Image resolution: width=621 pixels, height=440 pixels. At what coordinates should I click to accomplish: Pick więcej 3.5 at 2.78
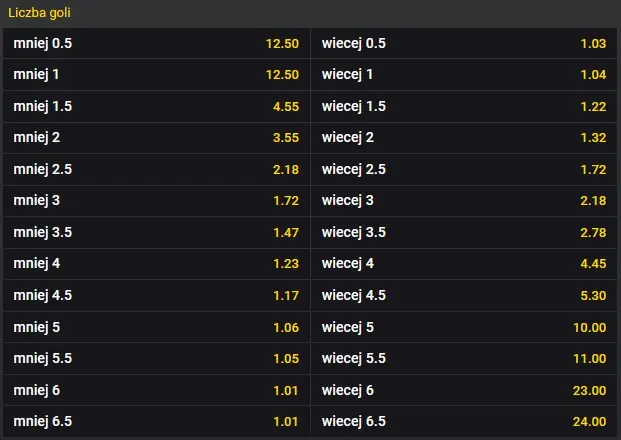point(464,233)
